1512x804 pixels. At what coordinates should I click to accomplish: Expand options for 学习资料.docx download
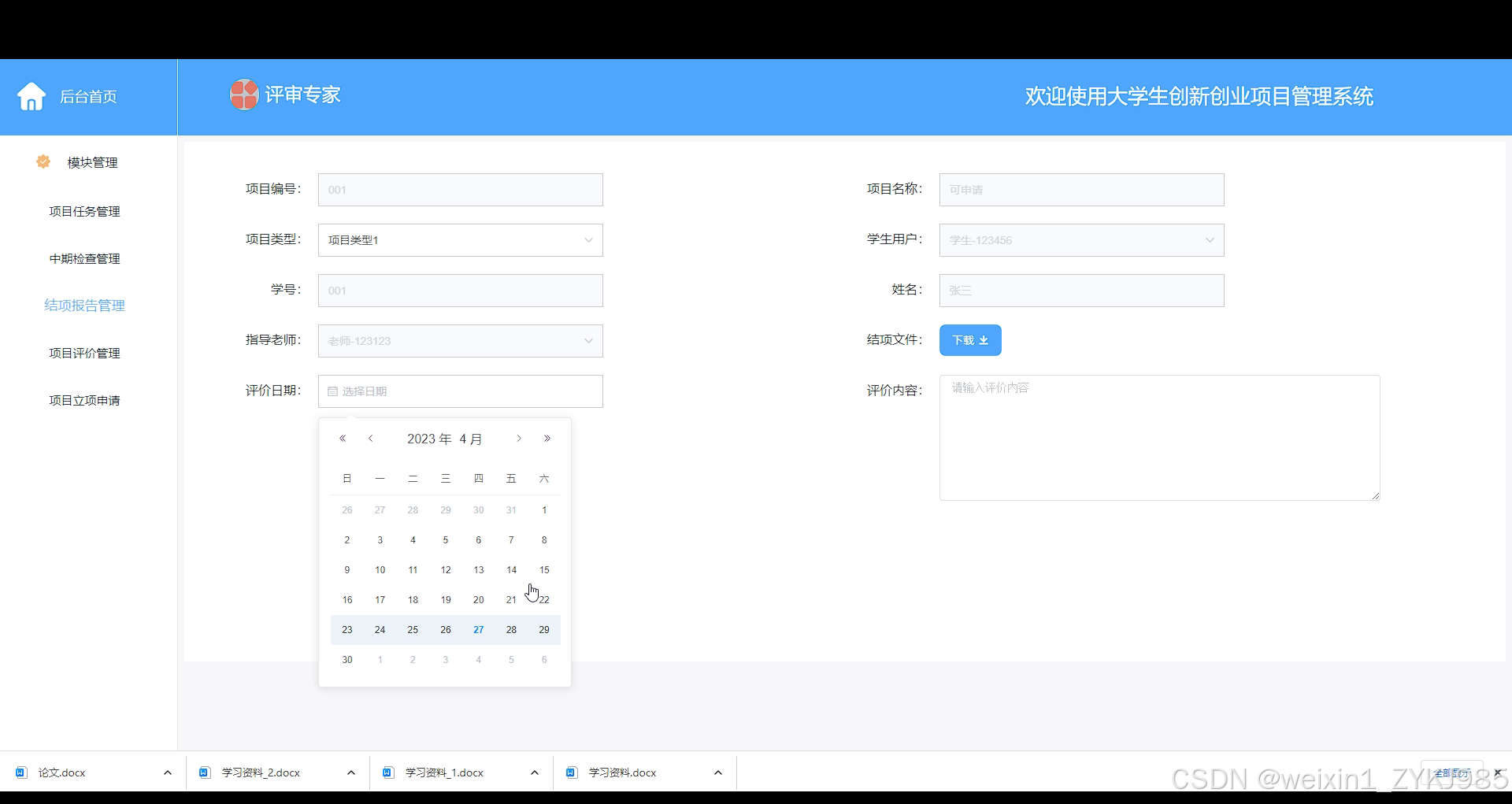(x=718, y=773)
